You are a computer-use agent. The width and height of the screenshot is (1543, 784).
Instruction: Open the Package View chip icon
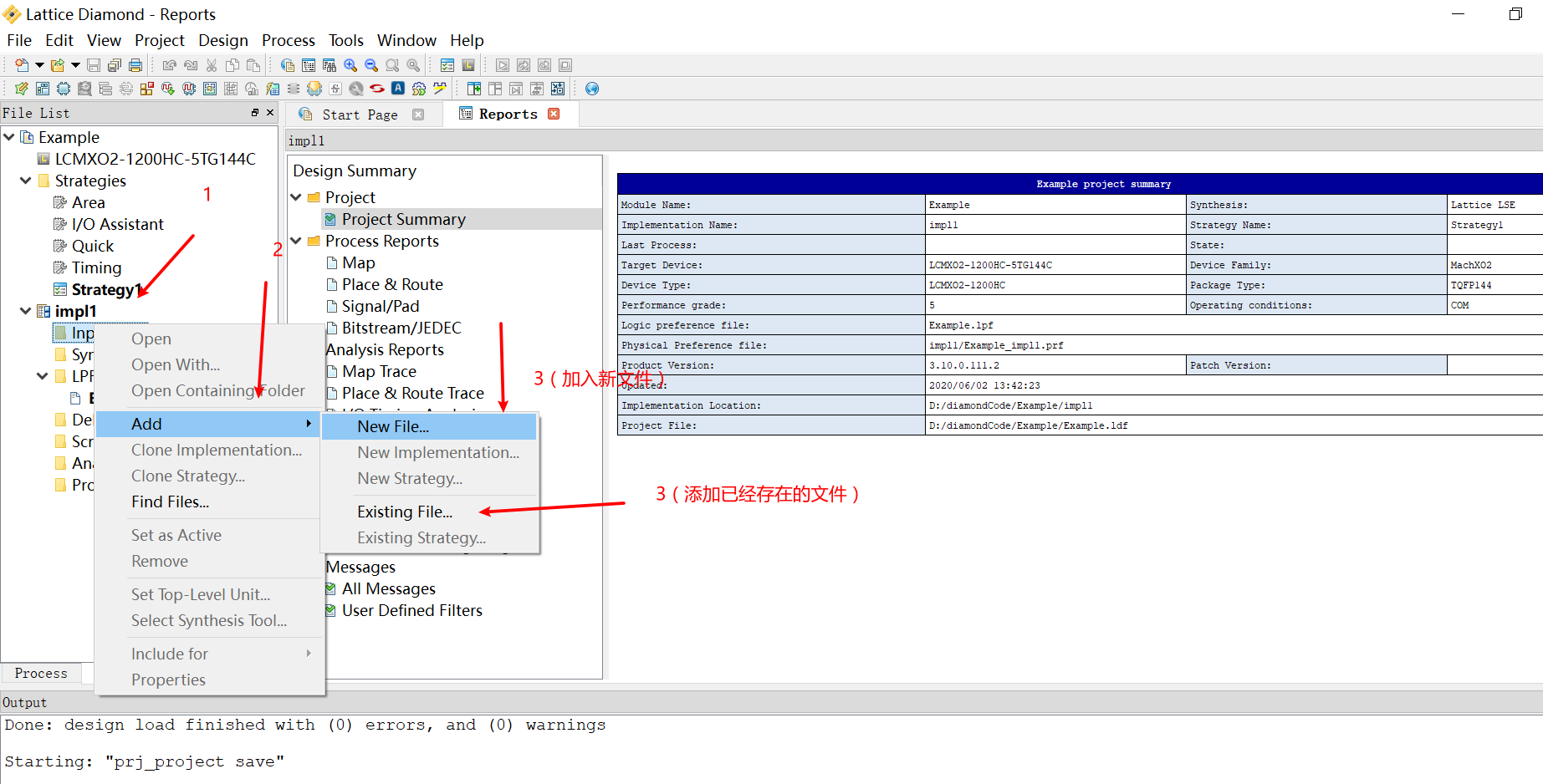tap(64, 89)
